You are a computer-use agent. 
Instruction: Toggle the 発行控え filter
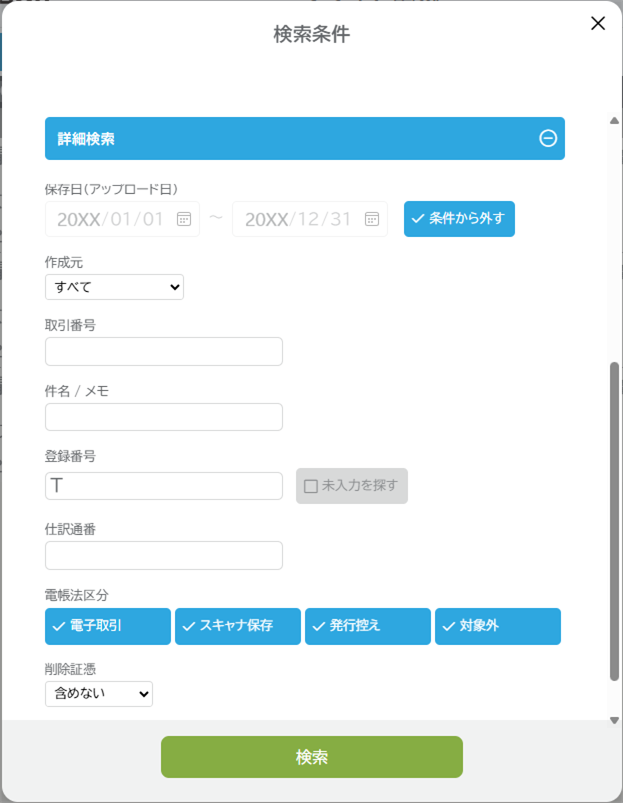368,626
